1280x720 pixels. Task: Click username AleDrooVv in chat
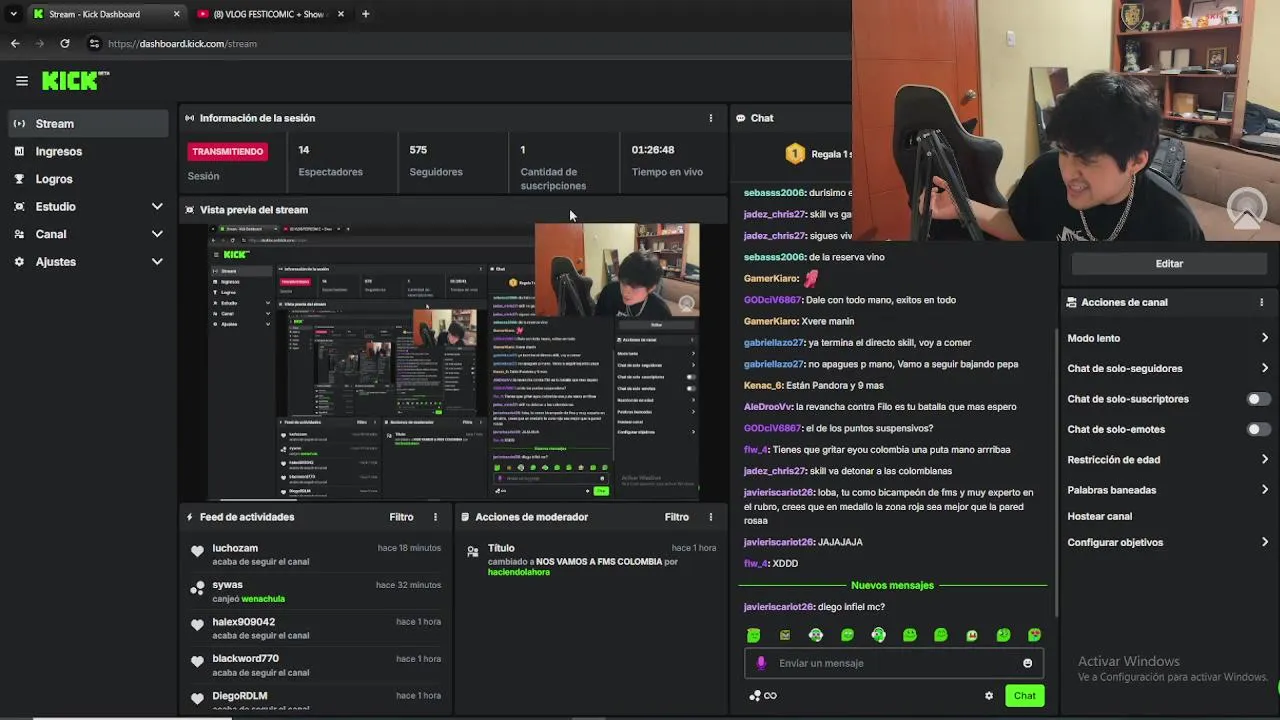click(768, 407)
